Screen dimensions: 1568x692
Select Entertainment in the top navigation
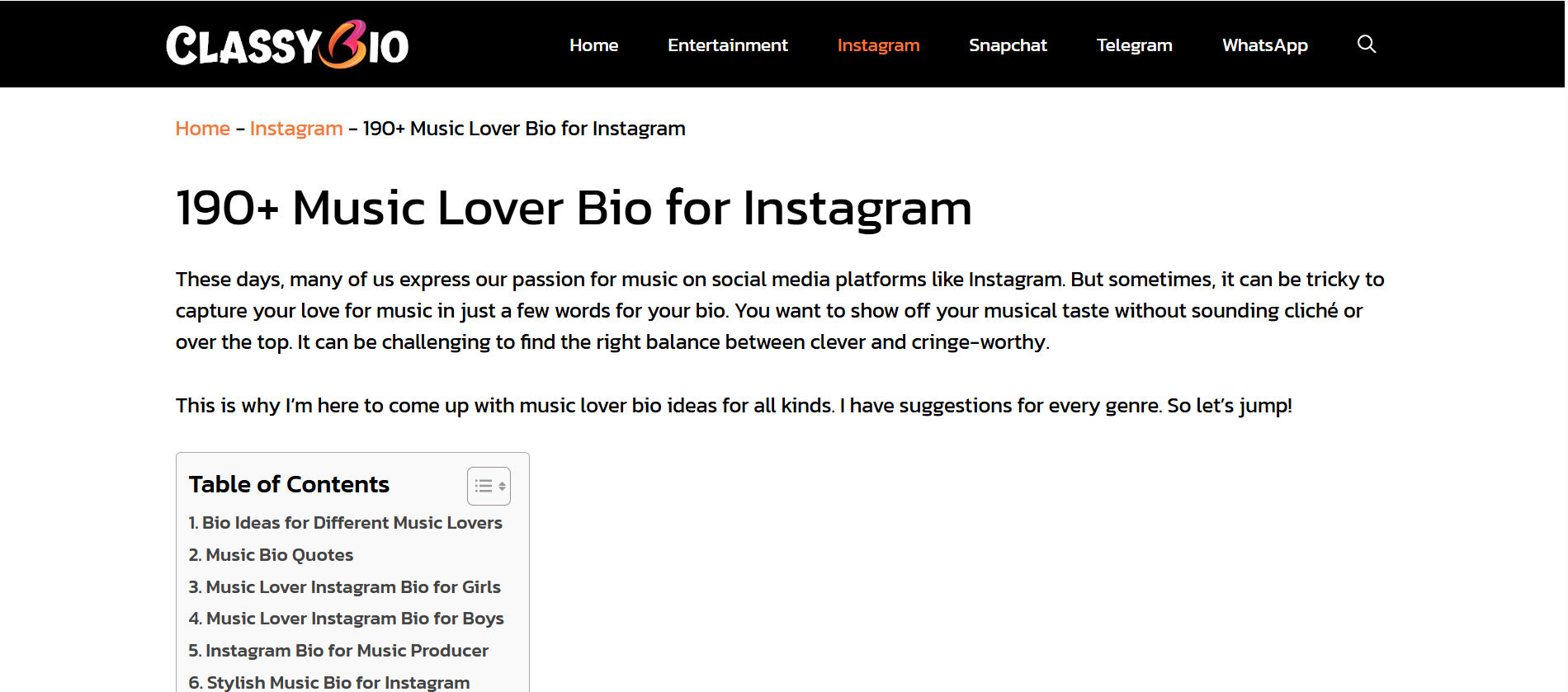click(x=727, y=45)
